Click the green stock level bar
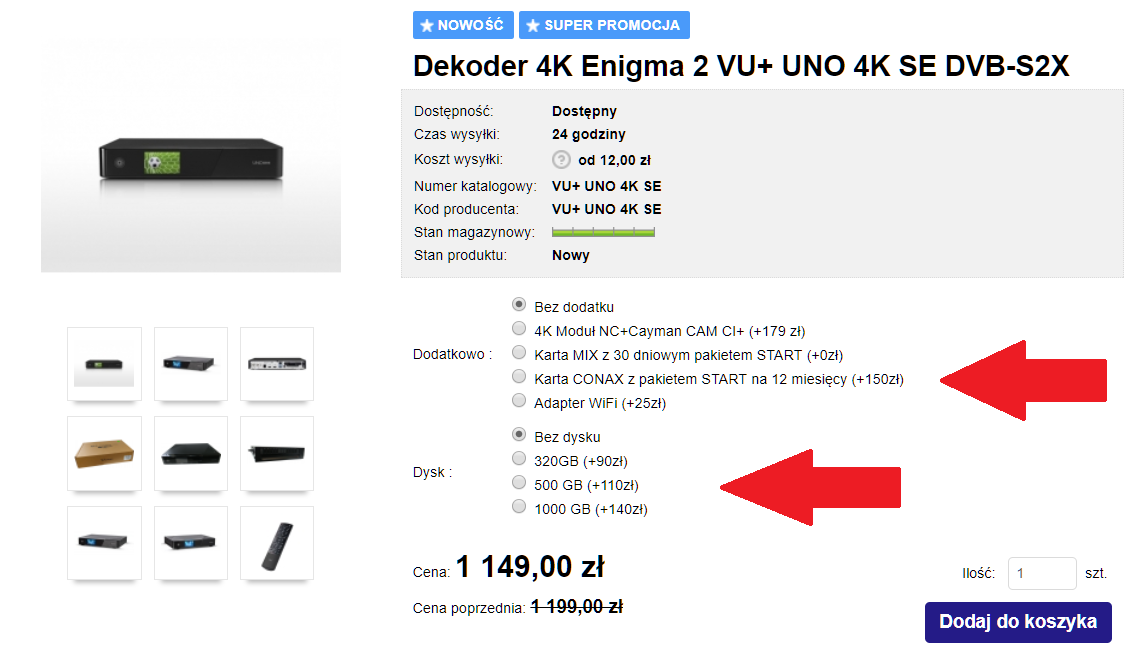This screenshot has width=1135, height=656. coord(603,232)
